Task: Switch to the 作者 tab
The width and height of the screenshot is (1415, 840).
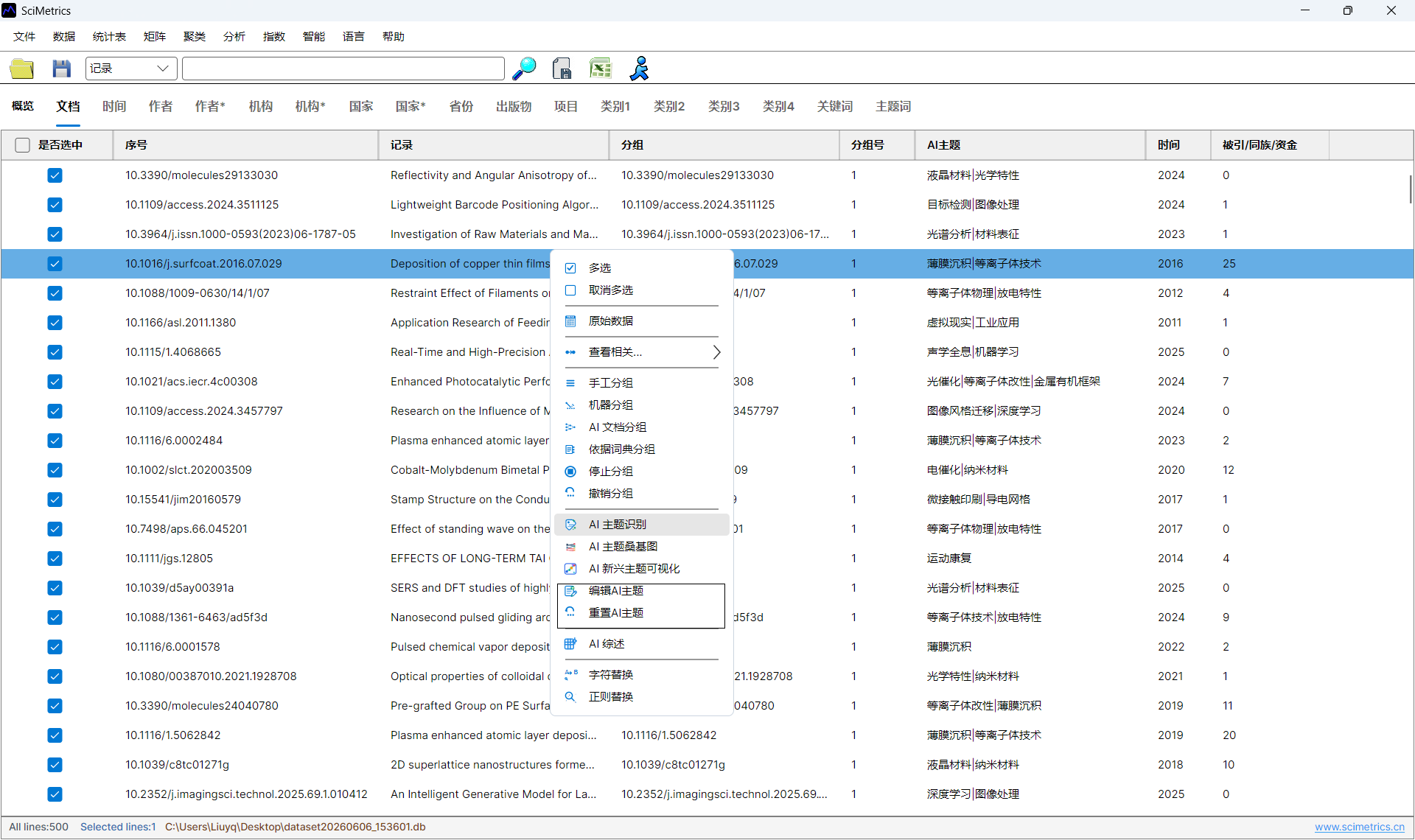Action: (x=161, y=106)
